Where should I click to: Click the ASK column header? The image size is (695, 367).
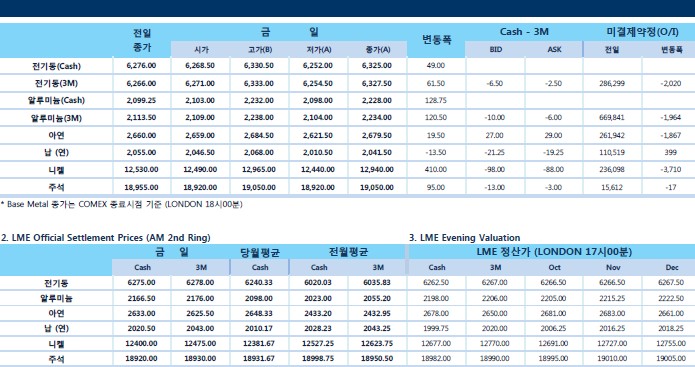(x=554, y=50)
